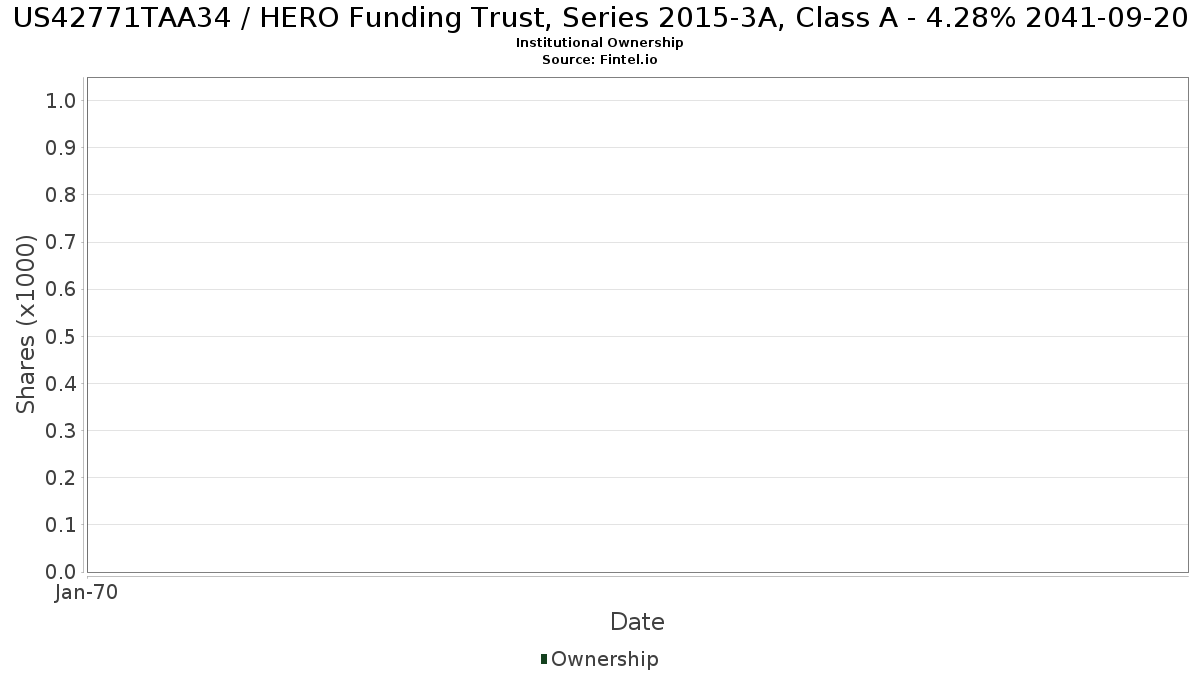
Task: Click the 0.1 y-axis label
Action: 61,525
